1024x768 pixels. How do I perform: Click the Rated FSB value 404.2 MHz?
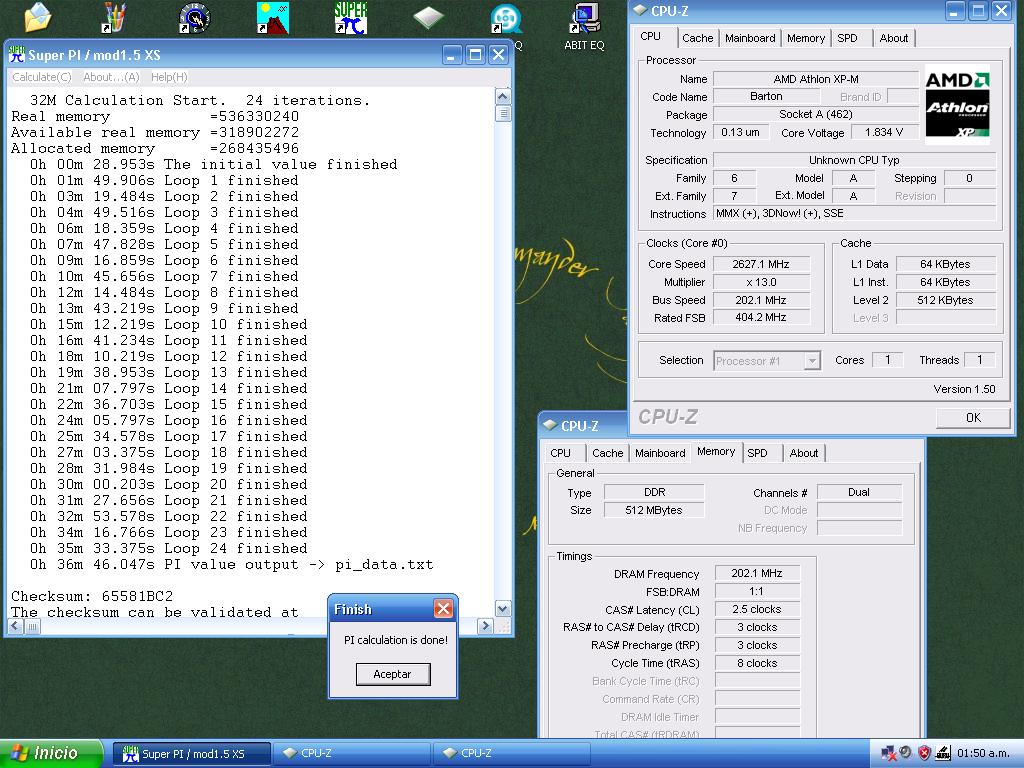pyautogui.click(x=761, y=317)
